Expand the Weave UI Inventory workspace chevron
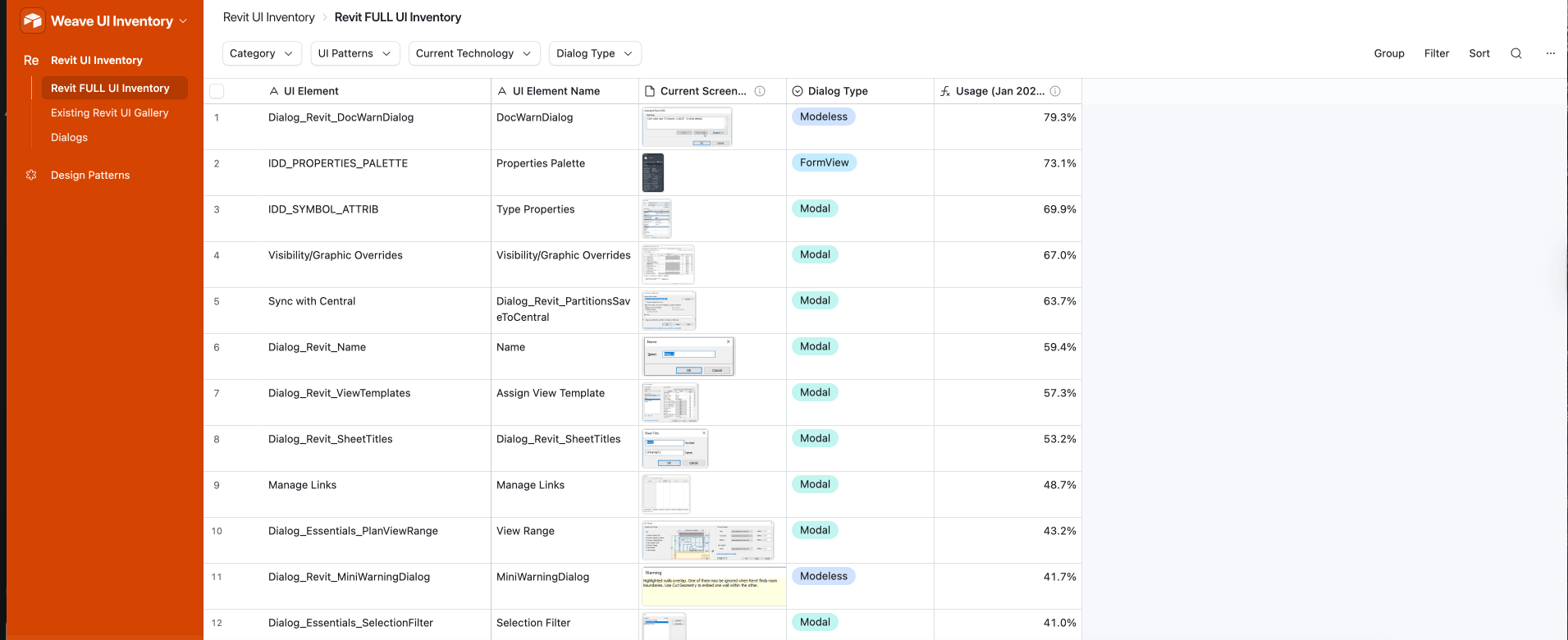Screen dimensions: 1568x640 (x=183, y=21)
